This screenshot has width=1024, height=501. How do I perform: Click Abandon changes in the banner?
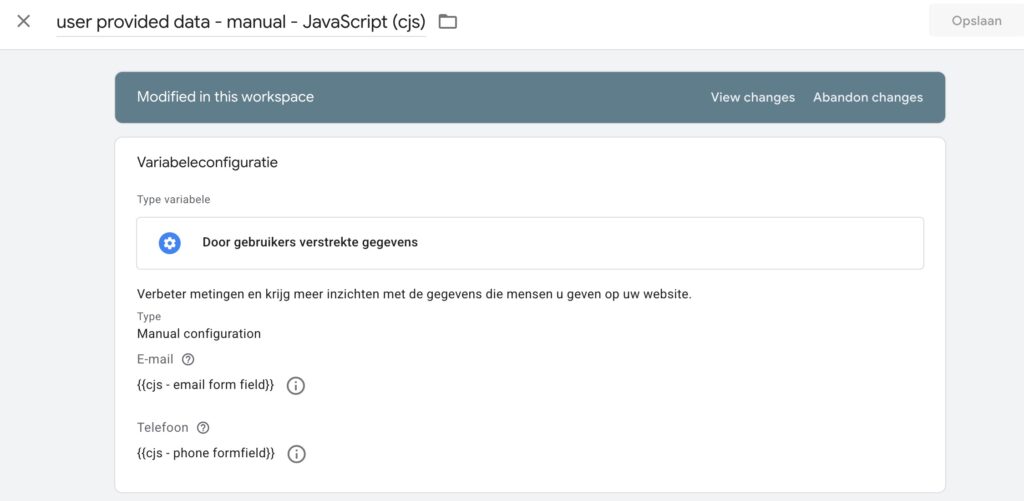(x=868, y=97)
